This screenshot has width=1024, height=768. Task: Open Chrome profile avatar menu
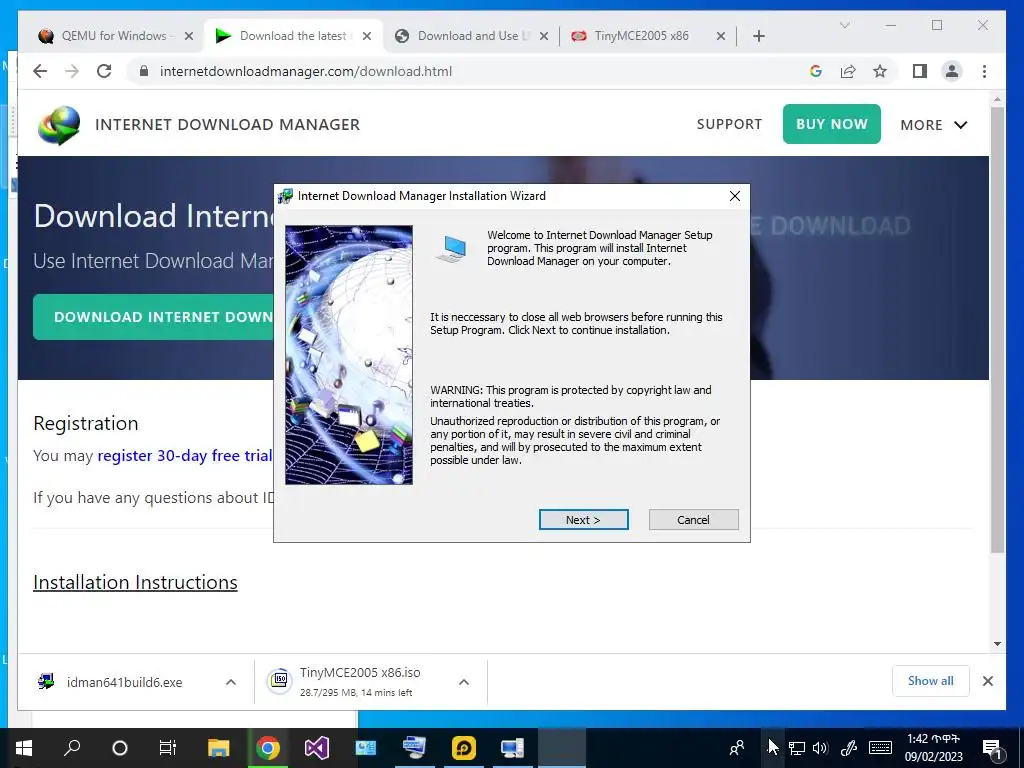952,71
